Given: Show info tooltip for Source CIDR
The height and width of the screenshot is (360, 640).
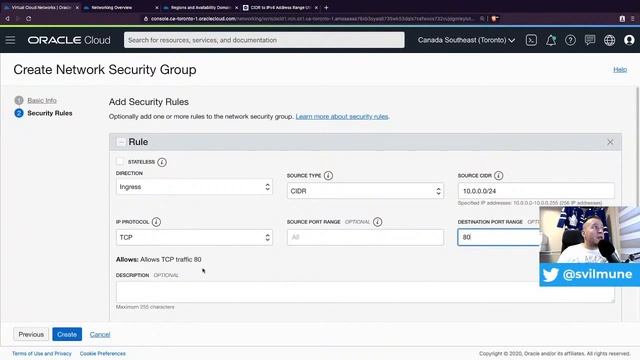Looking at the screenshot, I should pyautogui.click(x=498, y=176).
